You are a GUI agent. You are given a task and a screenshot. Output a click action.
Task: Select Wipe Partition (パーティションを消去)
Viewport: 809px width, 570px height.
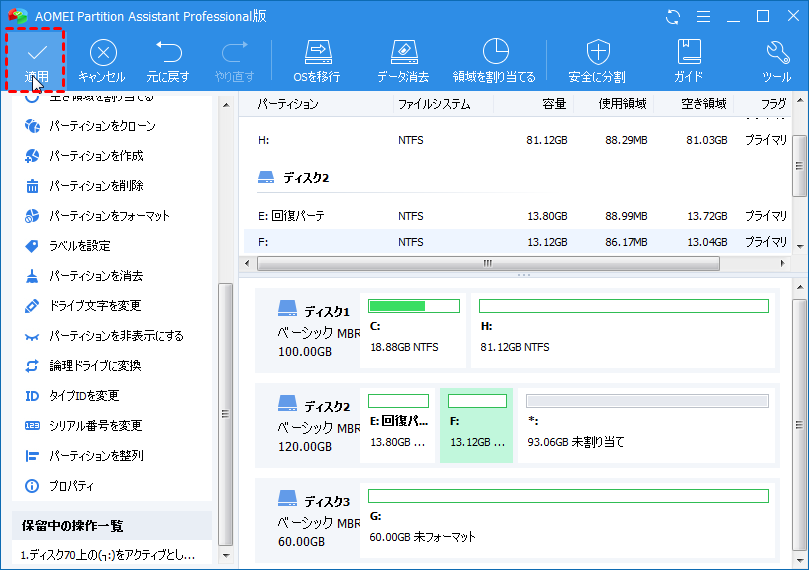click(84, 276)
